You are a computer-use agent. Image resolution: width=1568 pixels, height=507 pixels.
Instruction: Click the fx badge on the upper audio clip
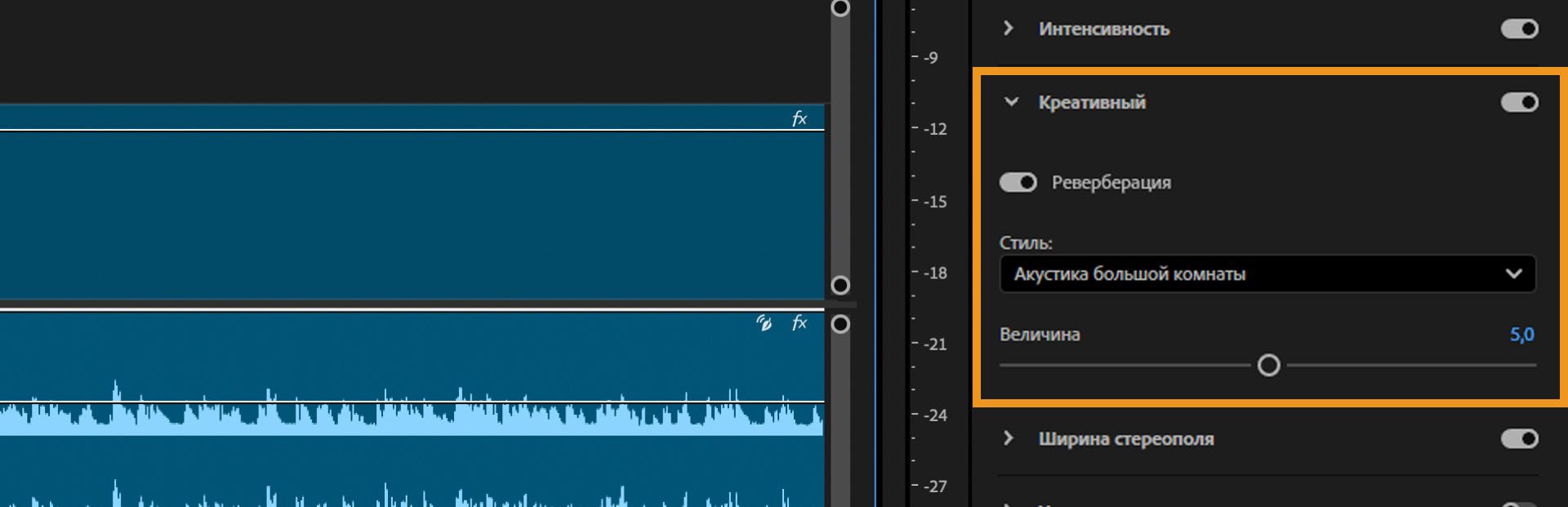(800, 119)
